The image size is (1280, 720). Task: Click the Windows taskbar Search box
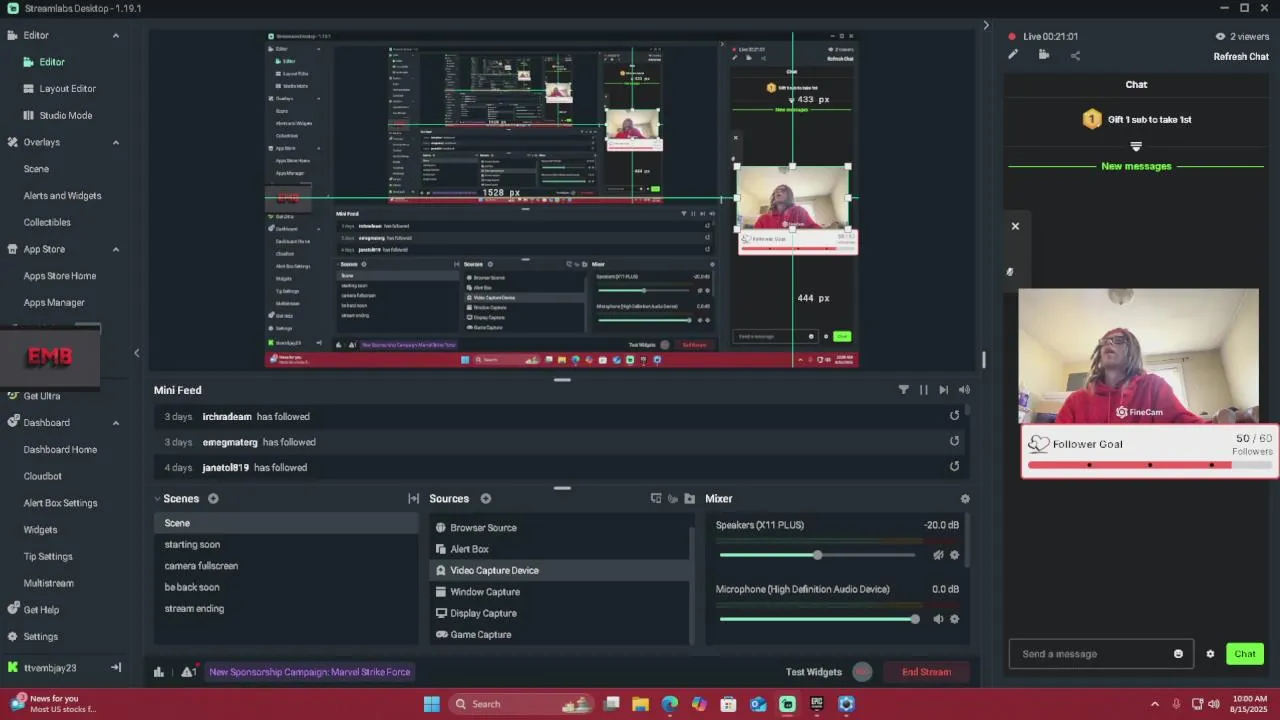(x=520, y=704)
